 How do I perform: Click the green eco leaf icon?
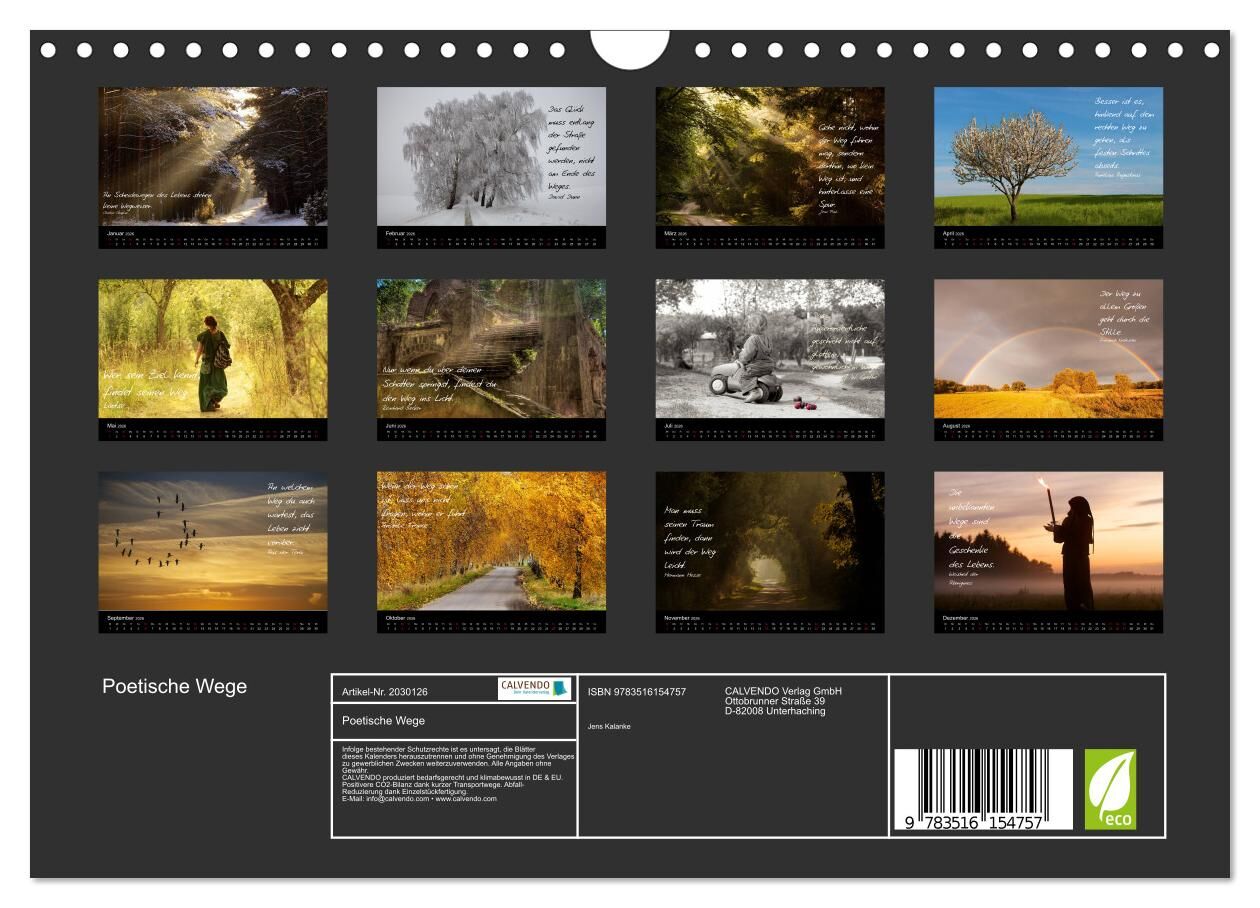[1110, 789]
